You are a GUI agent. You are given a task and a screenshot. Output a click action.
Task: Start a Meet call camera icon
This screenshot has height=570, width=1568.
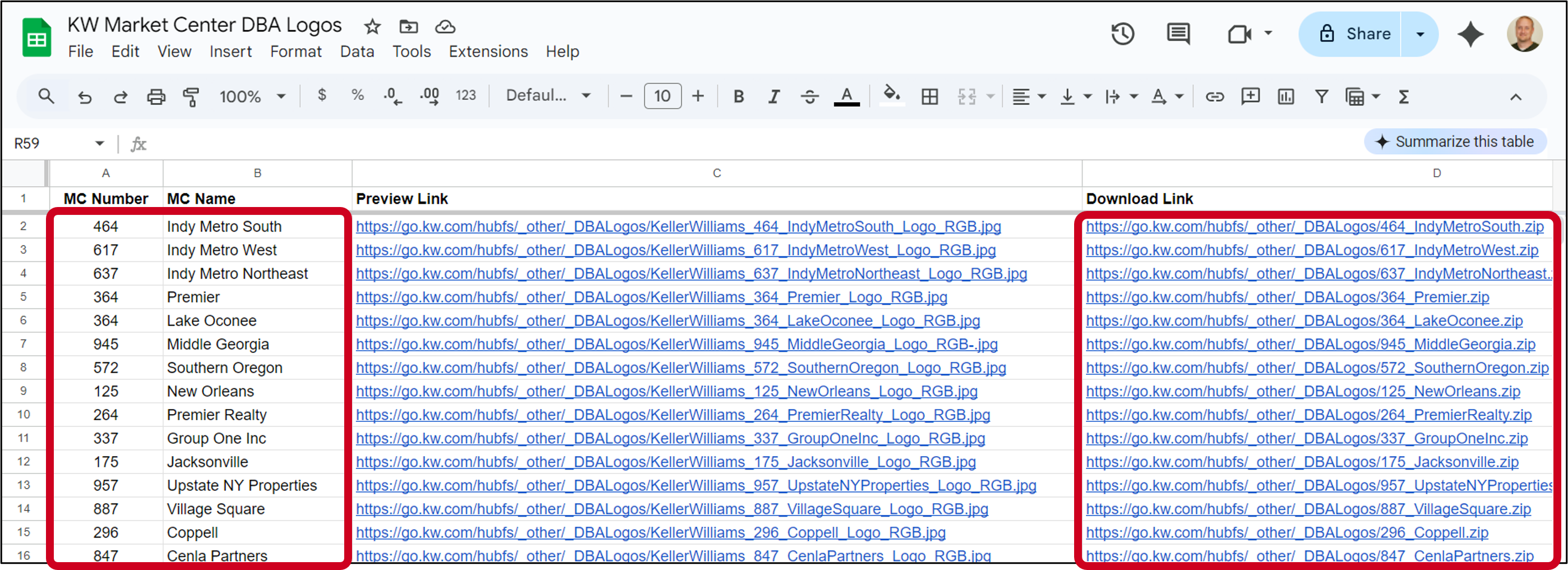(1239, 34)
